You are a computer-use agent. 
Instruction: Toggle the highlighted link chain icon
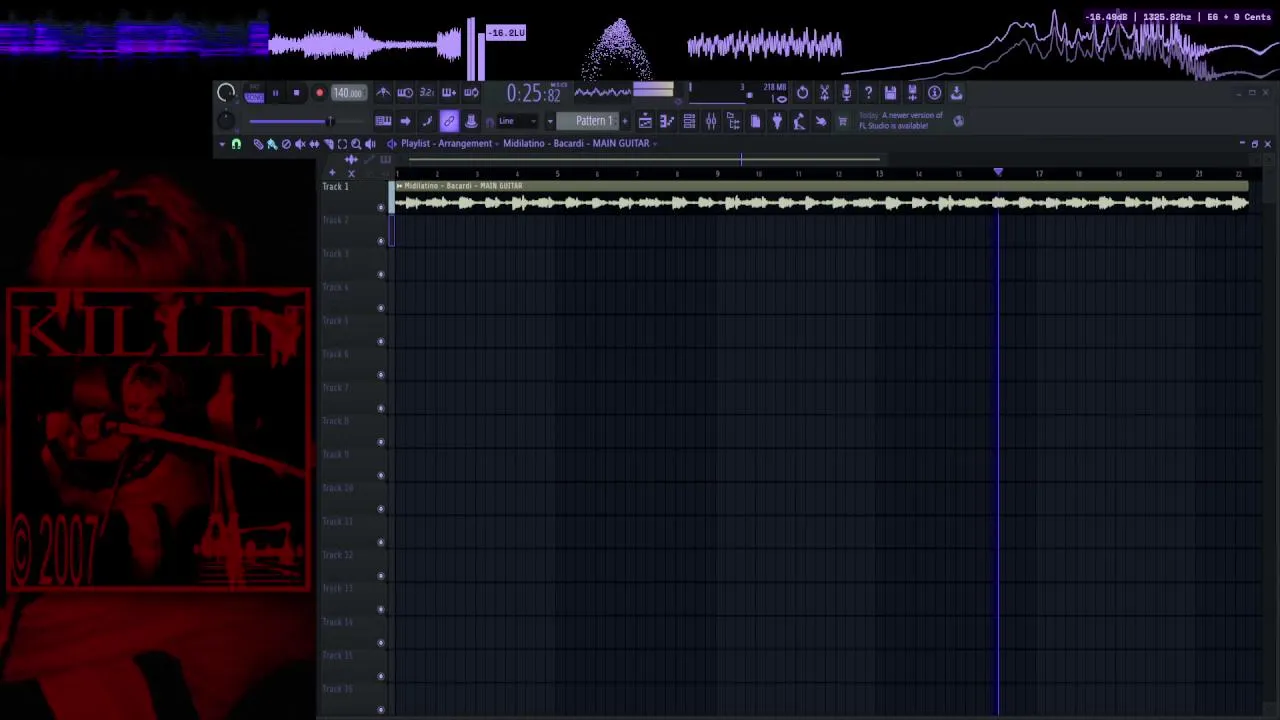coord(449,122)
